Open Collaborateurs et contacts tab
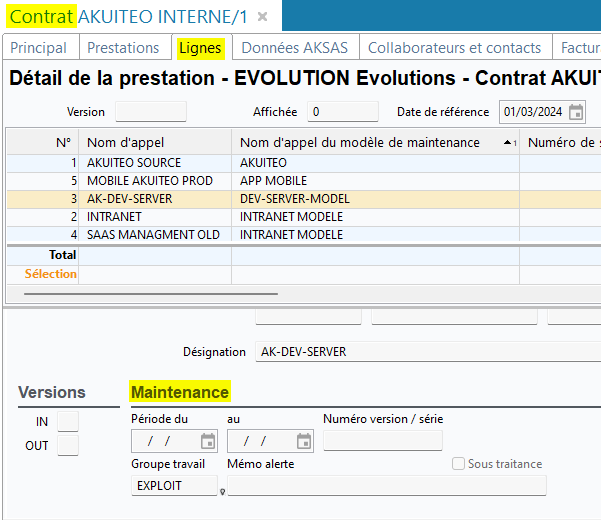601x520 pixels. pos(454,48)
